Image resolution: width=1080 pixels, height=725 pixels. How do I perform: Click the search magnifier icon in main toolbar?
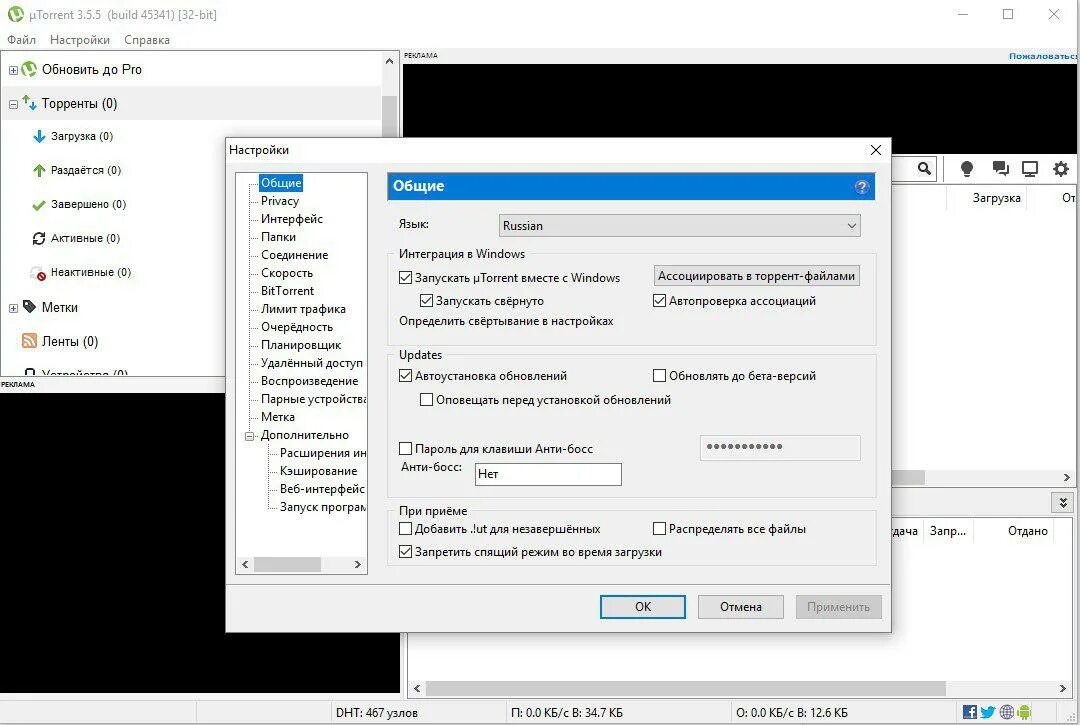pos(924,168)
